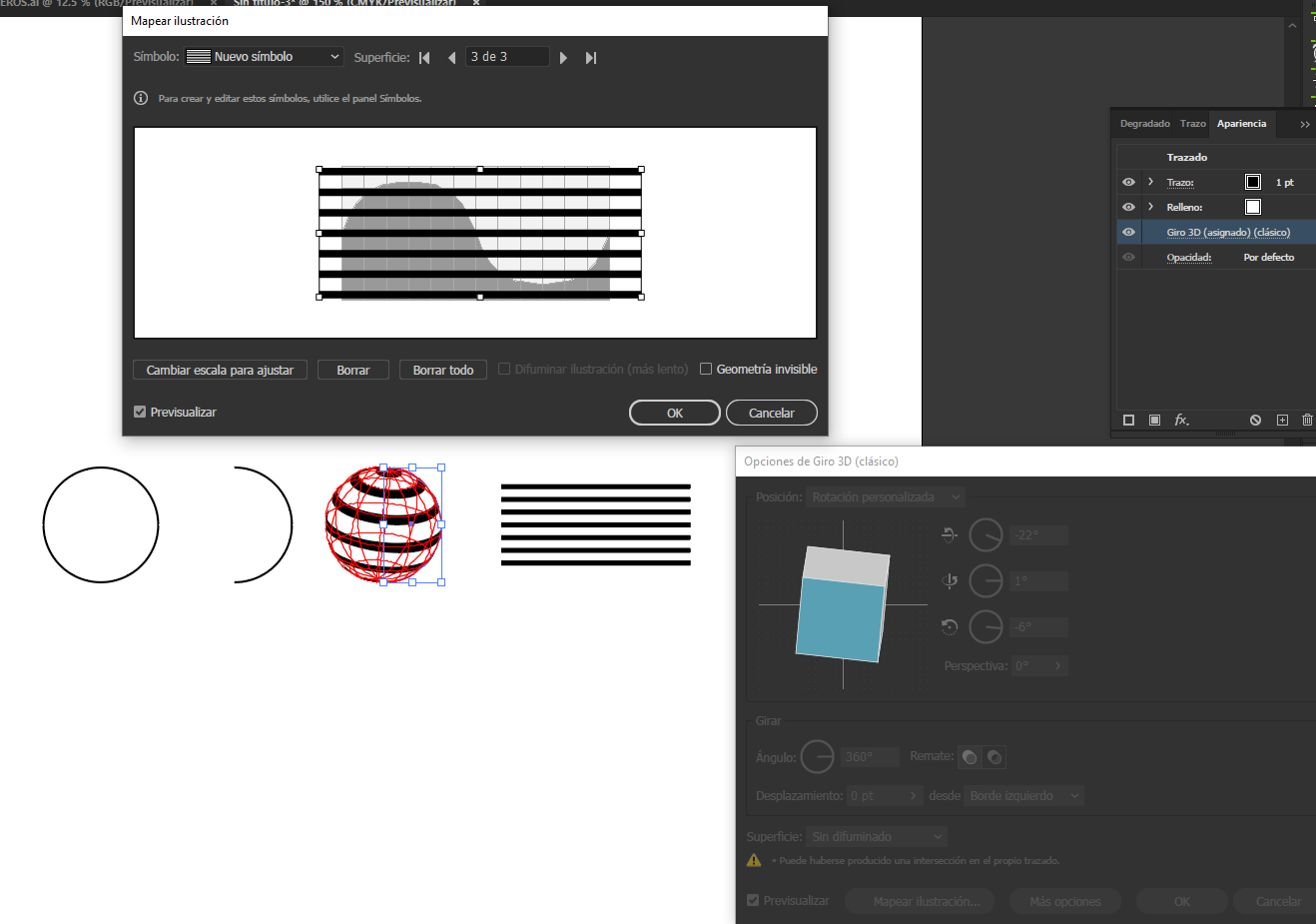Viewport: 1316px width, 924px height.
Task: Click the 3D cube position preview
Action: click(x=842, y=604)
